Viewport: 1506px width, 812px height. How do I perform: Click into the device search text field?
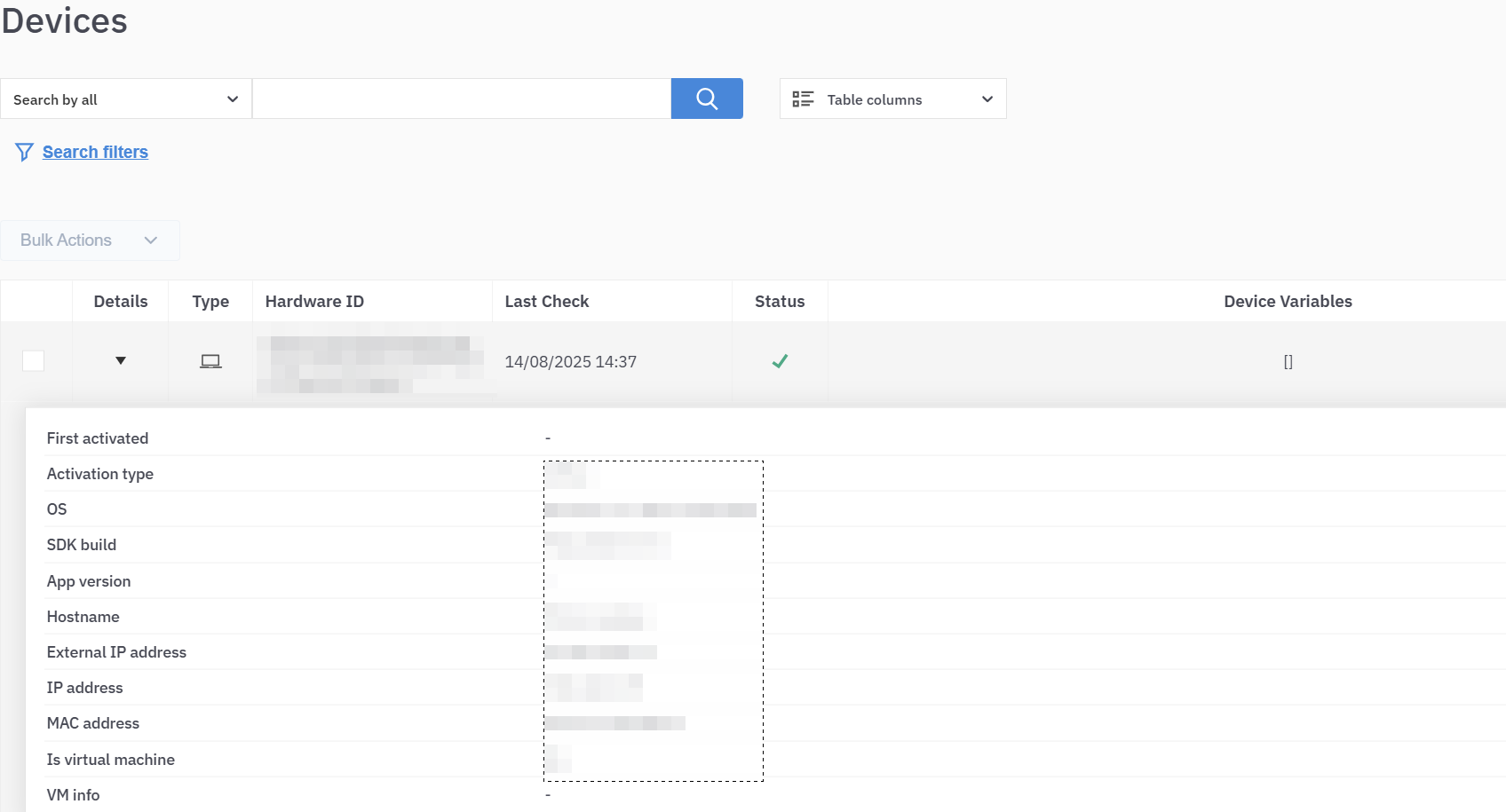pos(461,99)
